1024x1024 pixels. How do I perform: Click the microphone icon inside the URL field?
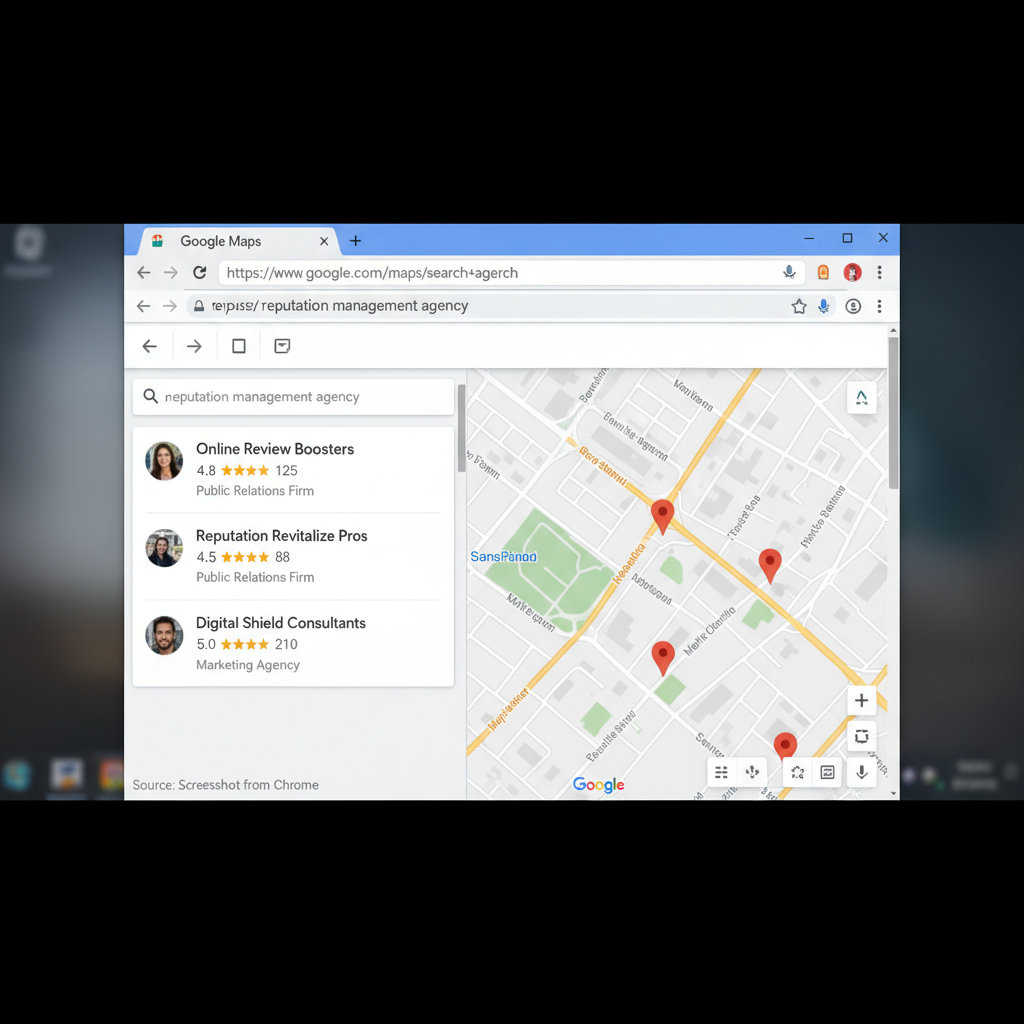click(x=790, y=272)
